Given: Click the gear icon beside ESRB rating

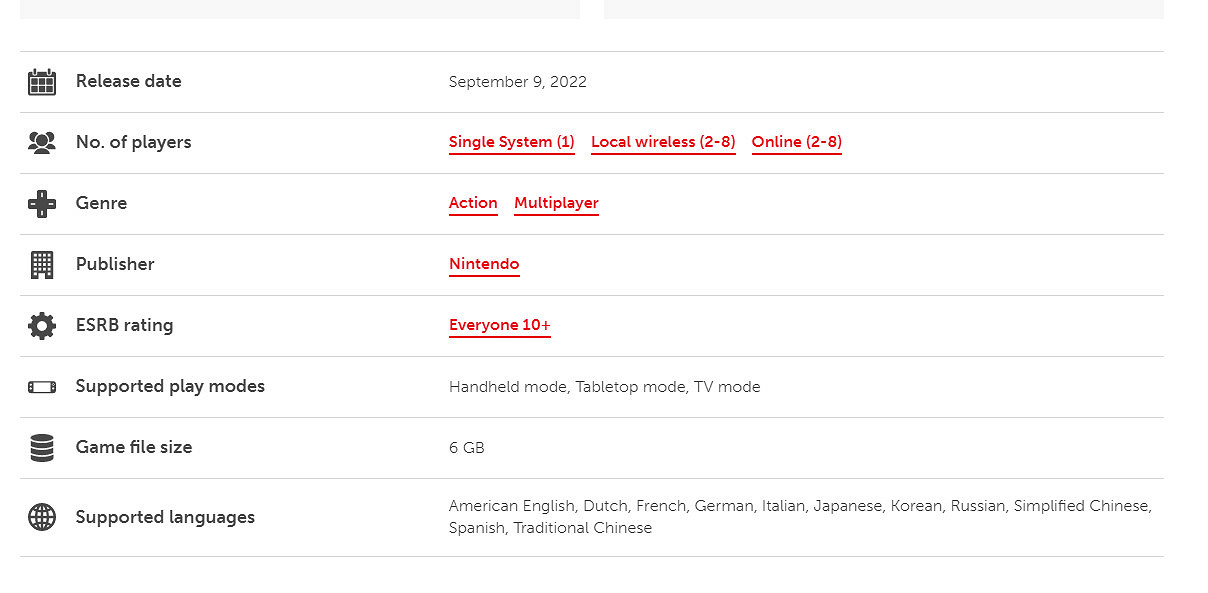Looking at the screenshot, I should [42, 326].
